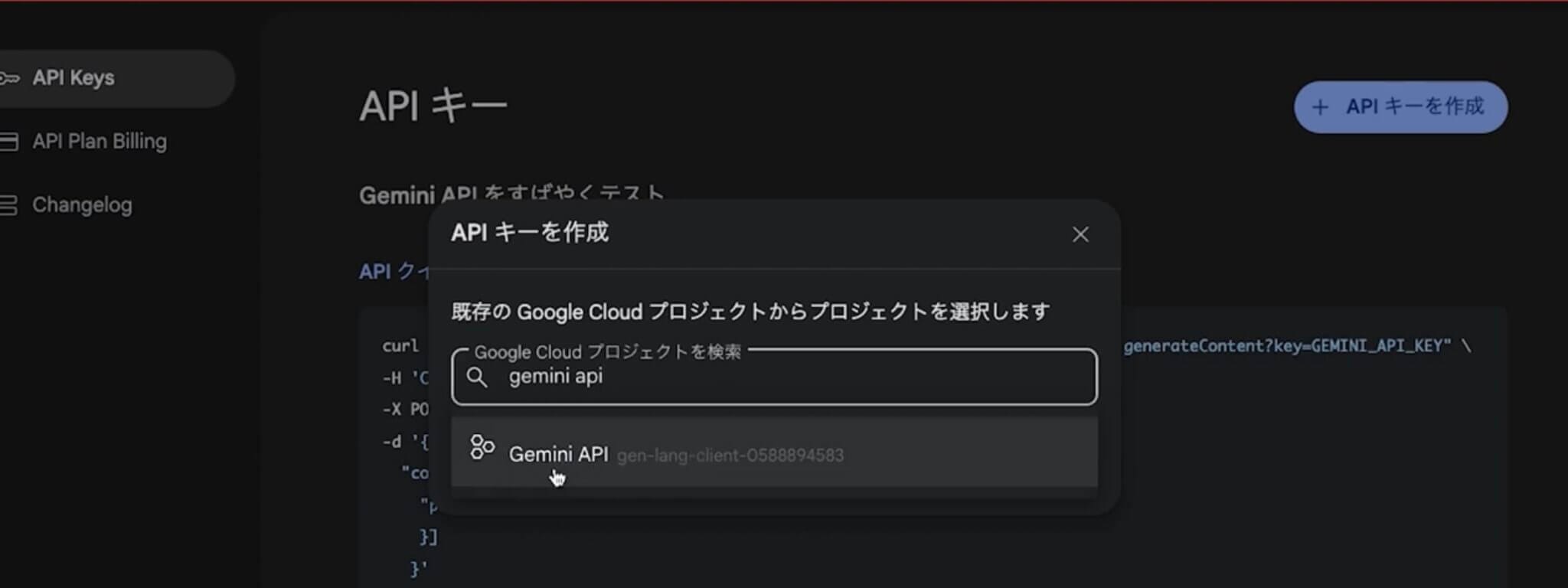
Task: Click the typed 'gemini api' search text
Action: (556, 377)
